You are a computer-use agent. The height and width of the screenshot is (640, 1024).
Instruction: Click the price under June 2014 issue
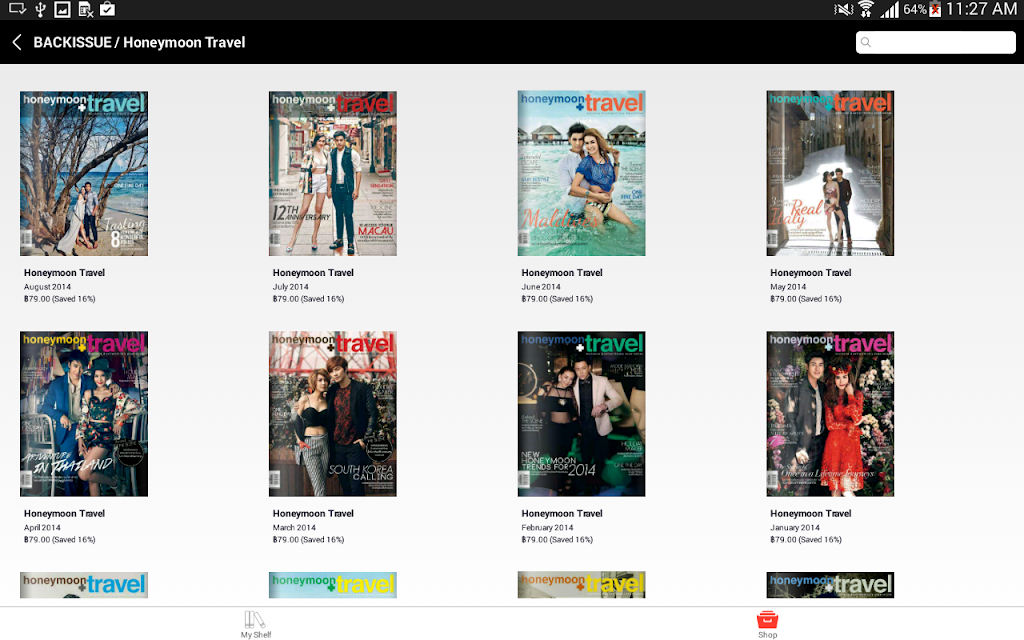[x=557, y=299]
